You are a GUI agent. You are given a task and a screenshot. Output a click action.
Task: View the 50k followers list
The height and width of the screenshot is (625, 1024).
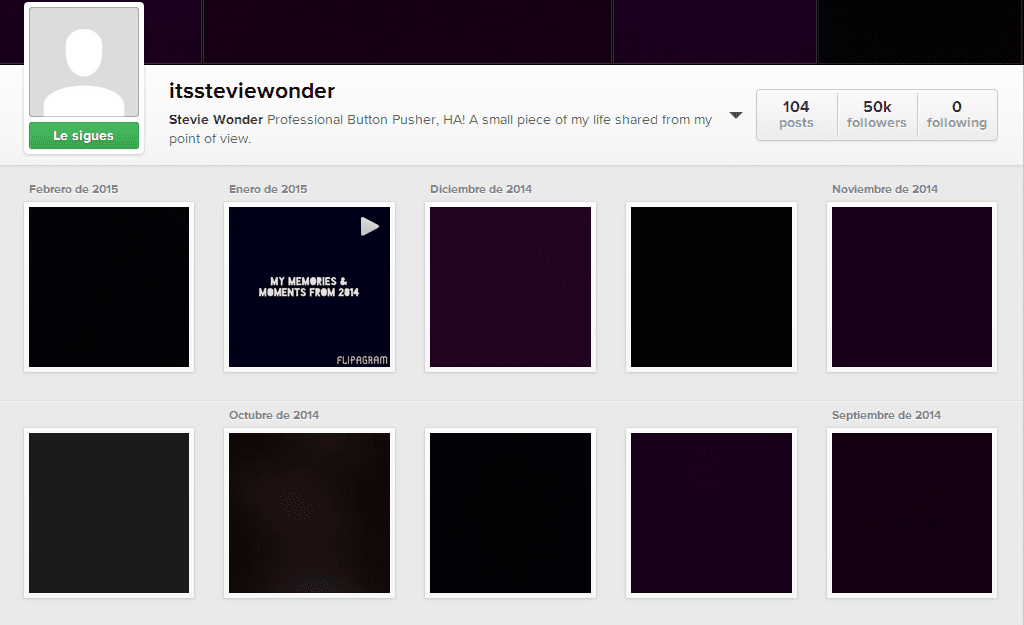pos(877,114)
